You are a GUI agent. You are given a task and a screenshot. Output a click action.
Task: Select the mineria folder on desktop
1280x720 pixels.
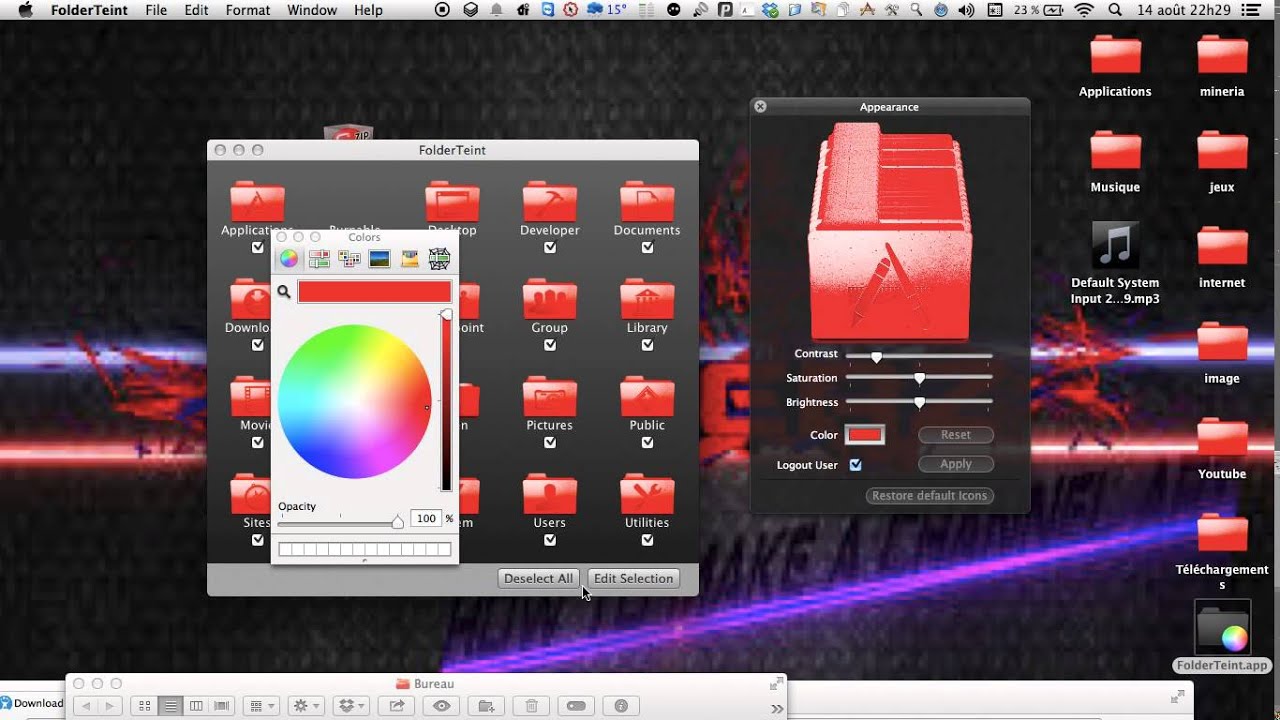1222,65
